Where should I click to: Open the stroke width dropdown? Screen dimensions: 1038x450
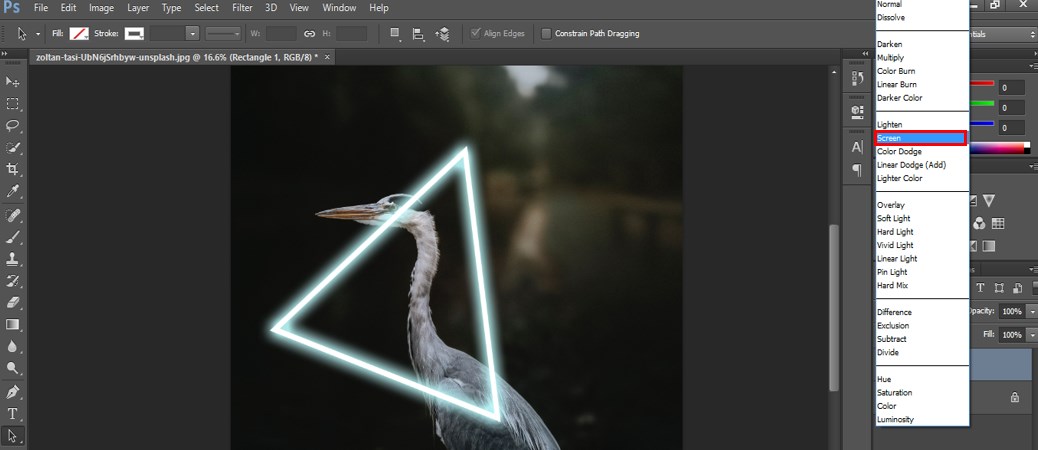pos(193,34)
